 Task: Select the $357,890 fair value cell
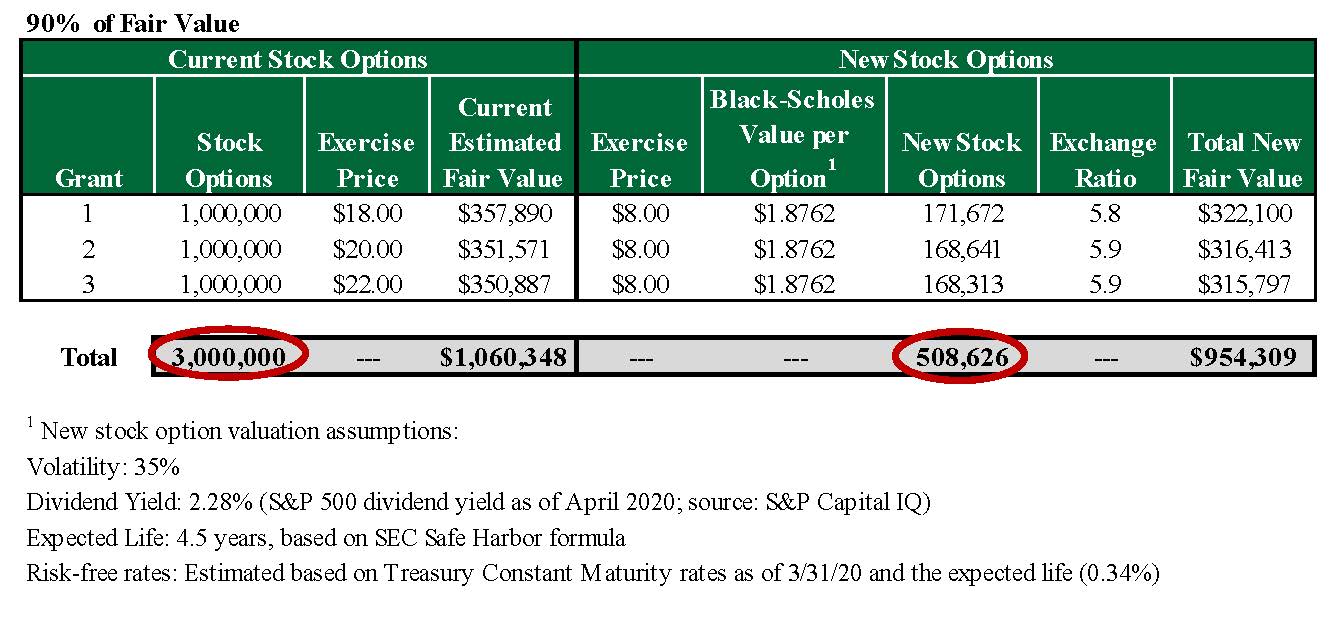[505, 213]
